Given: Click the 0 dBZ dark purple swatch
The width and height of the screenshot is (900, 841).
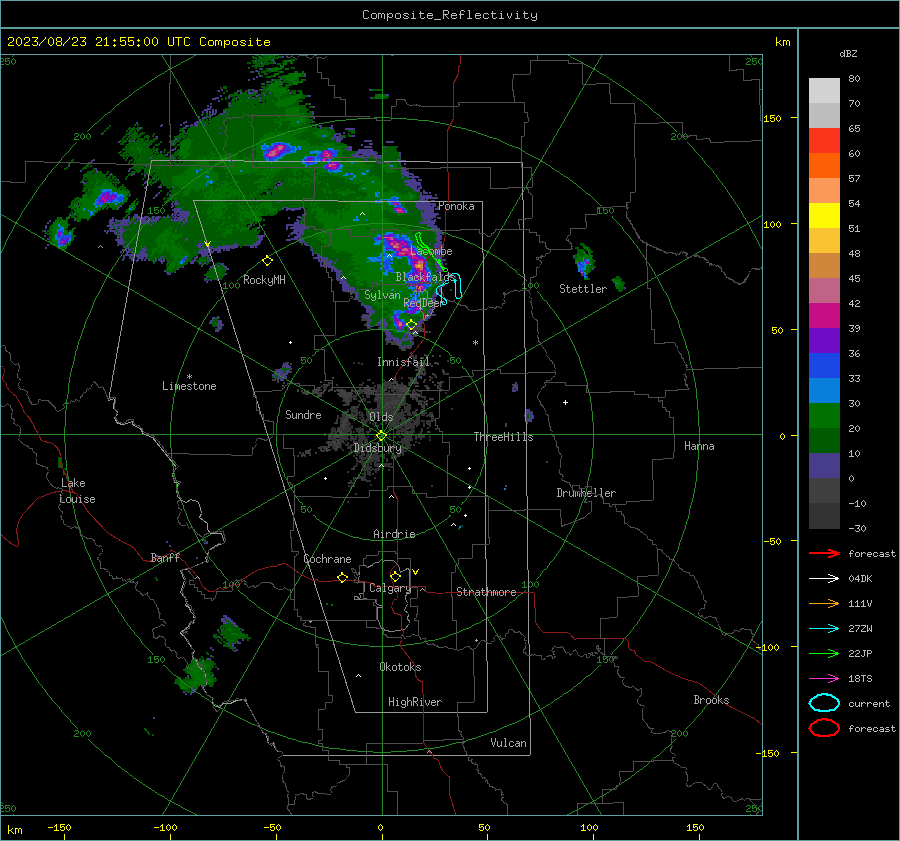Looking at the screenshot, I should [824, 466].
